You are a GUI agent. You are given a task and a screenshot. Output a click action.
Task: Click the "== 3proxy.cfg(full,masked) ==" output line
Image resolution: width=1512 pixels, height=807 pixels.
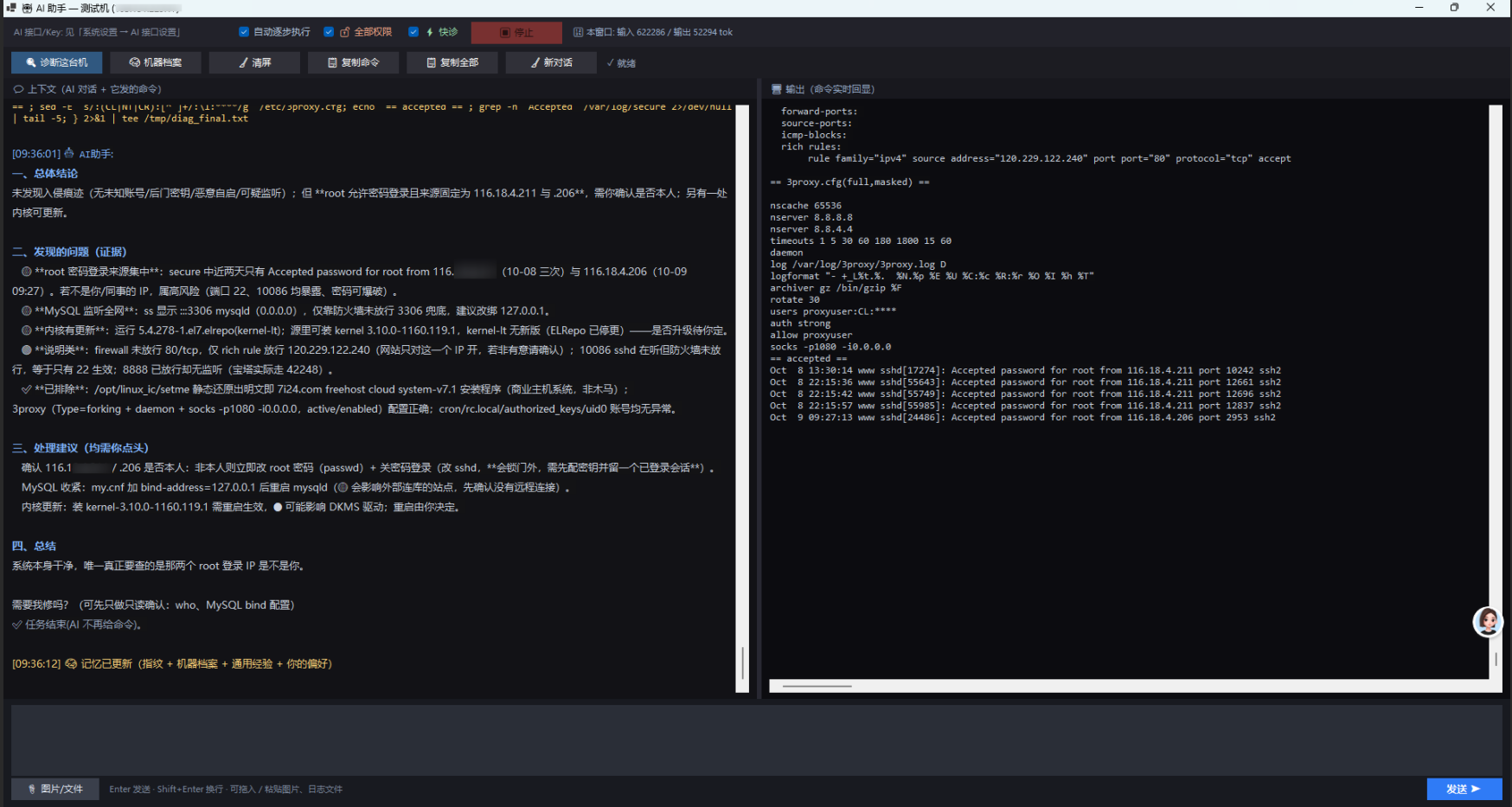[849, 182]
